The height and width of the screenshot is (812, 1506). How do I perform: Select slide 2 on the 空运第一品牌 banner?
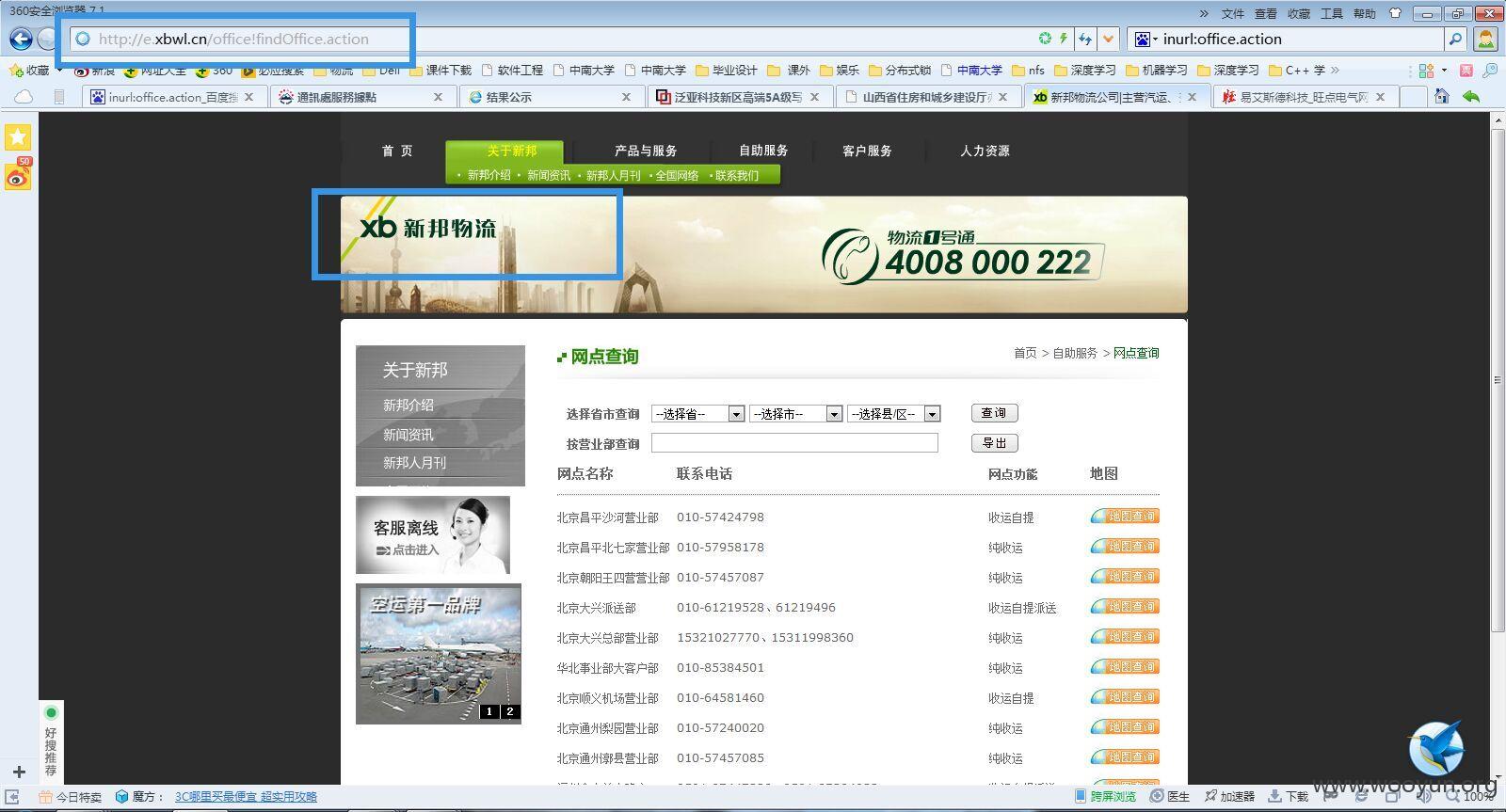pos(510,711)
